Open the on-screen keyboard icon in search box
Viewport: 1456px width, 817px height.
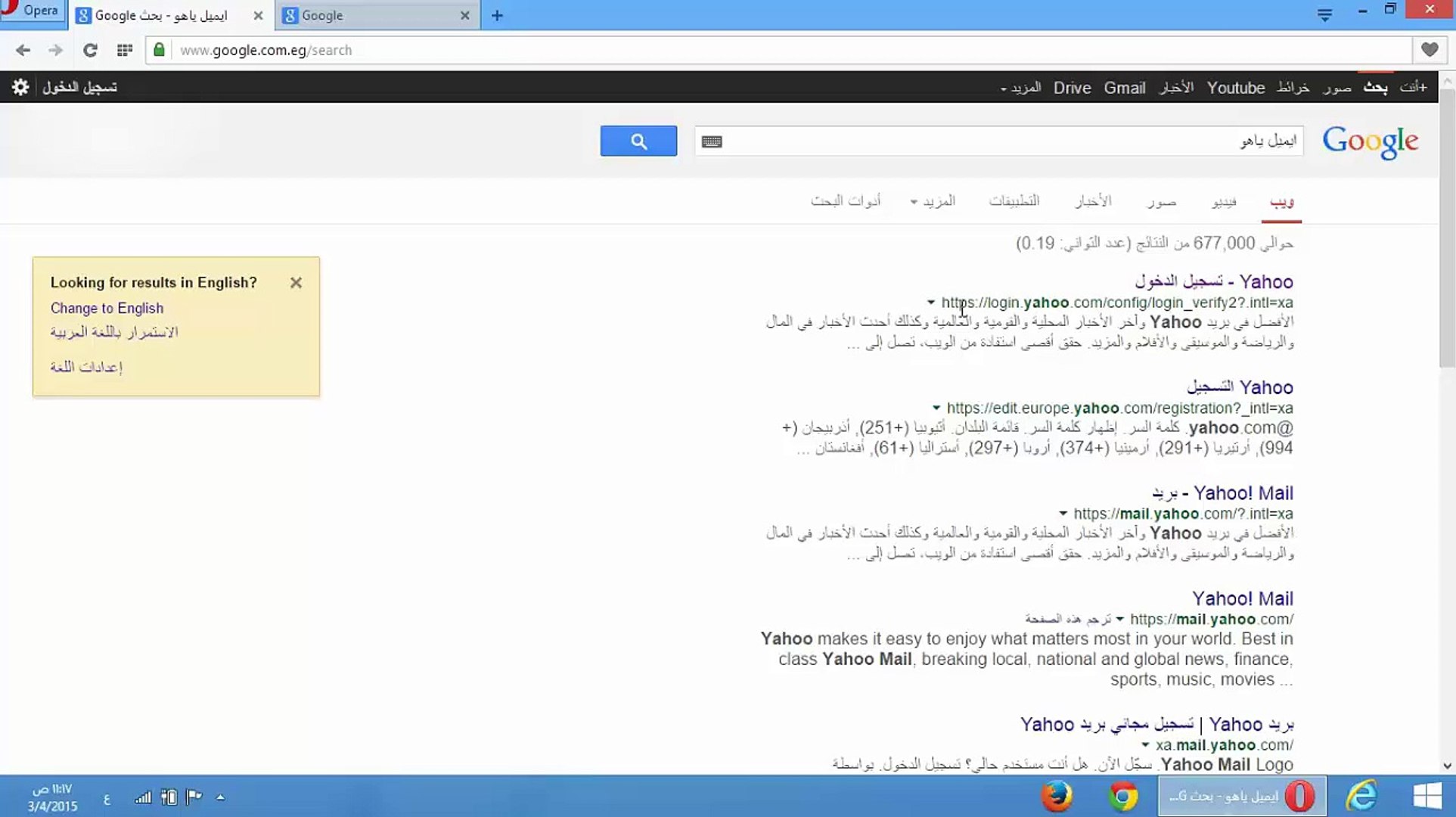(712, 141)
